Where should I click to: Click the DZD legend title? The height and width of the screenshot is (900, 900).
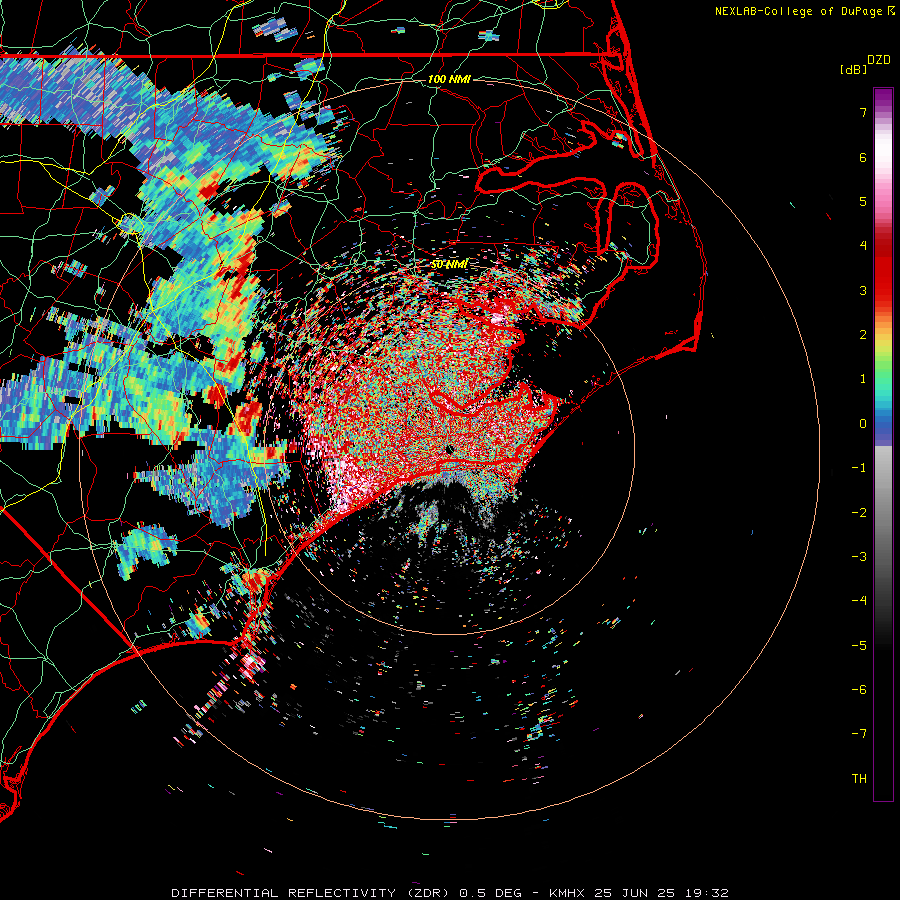coord(879,60)
